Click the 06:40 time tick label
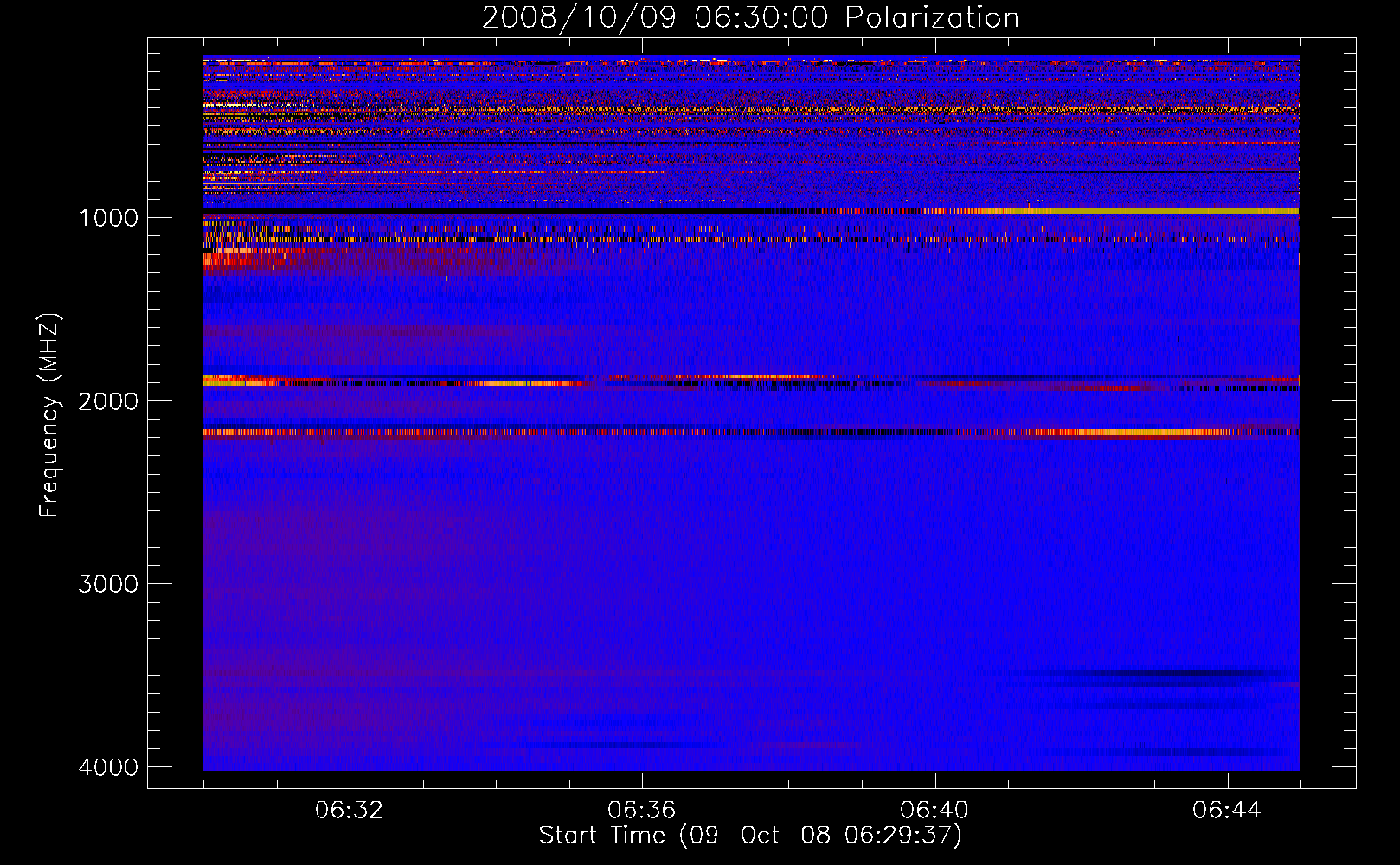Screen dimensions: 1400x865 click(x=934, y=810)
